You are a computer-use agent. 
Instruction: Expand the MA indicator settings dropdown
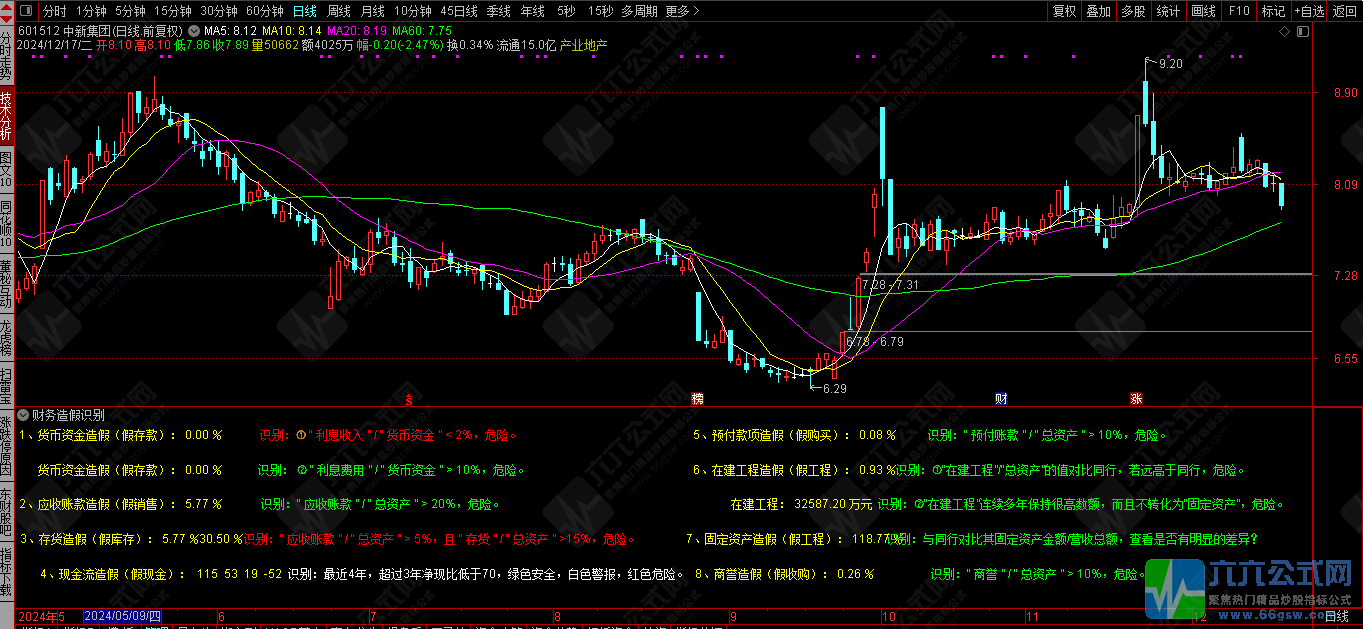(194, 31)
